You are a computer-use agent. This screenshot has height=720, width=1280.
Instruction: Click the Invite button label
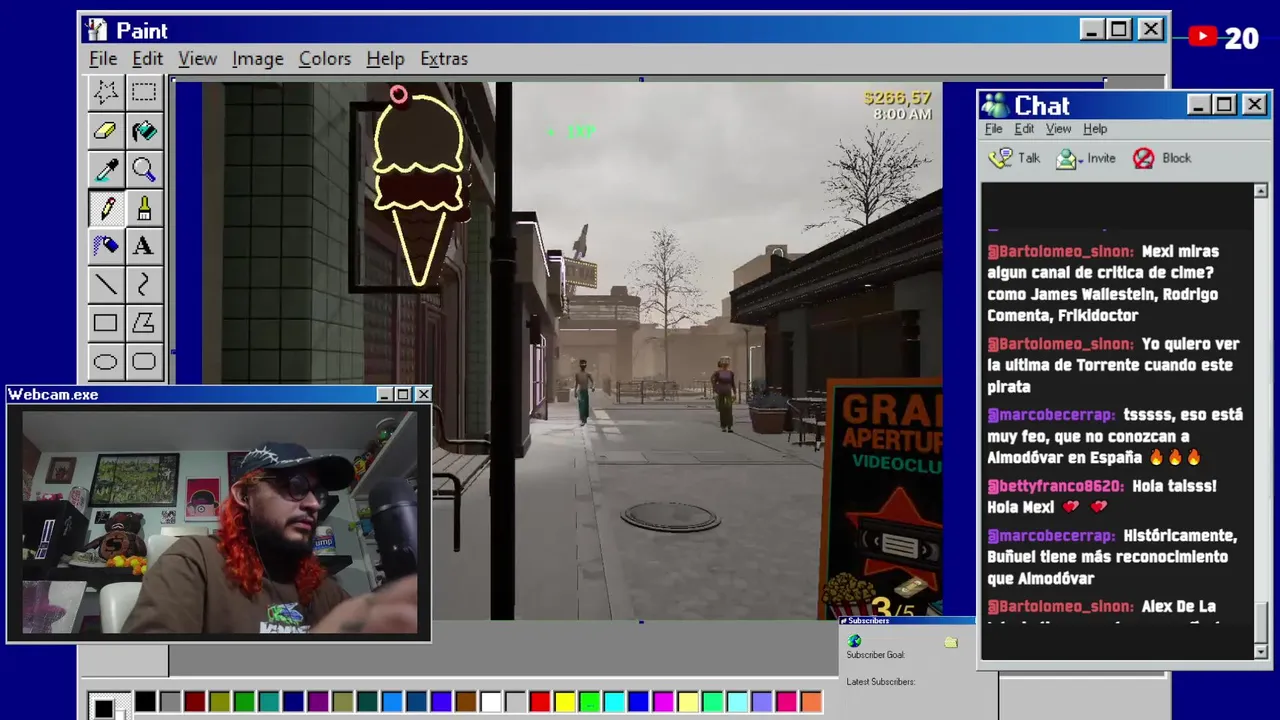click(1101, 158)
